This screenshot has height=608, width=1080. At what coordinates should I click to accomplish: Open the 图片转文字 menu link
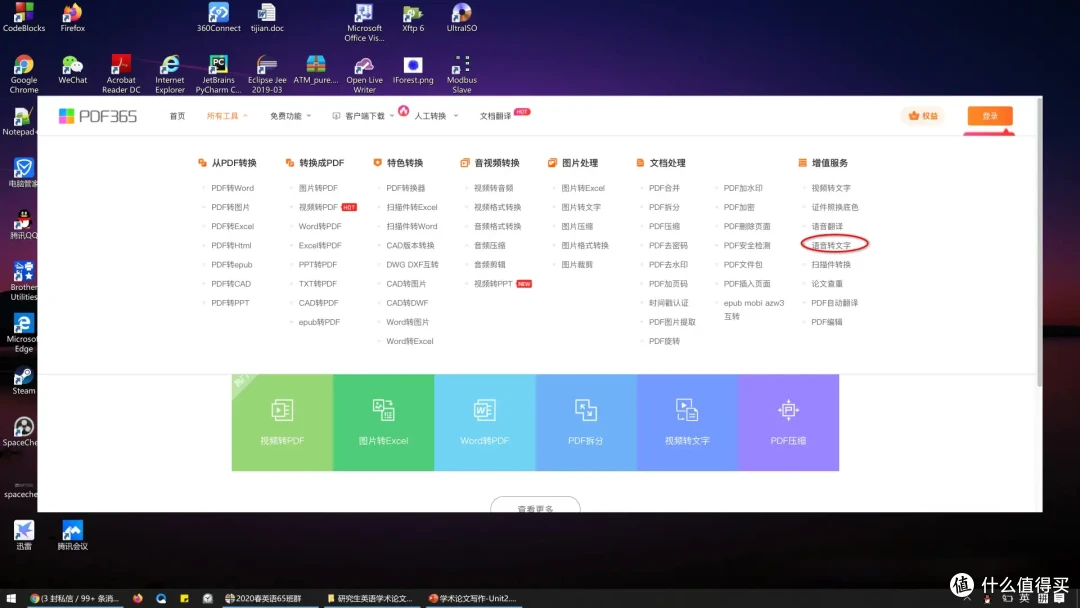[581, 207]
